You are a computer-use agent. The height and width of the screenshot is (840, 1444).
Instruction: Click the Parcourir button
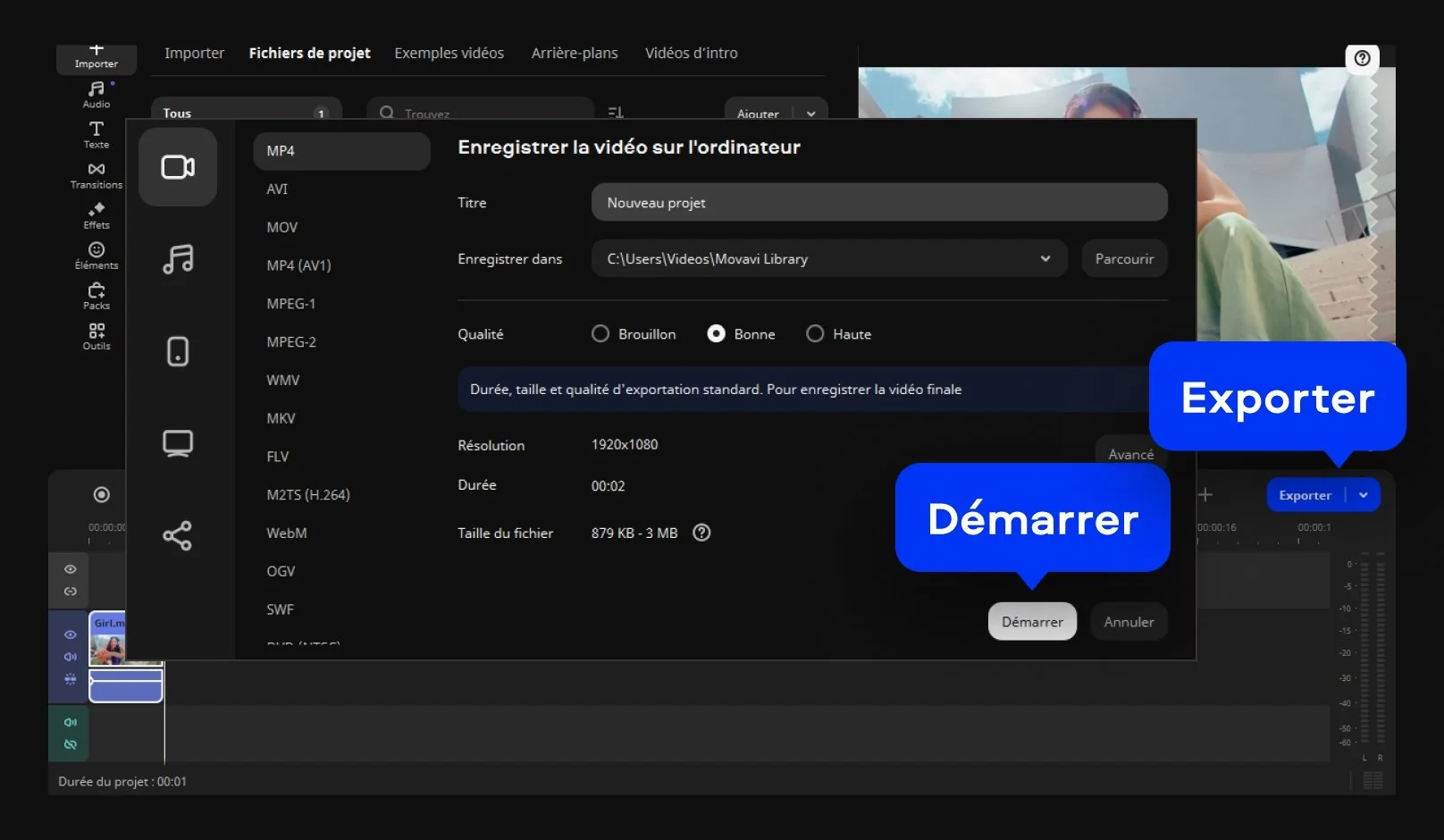(1124, 259)
